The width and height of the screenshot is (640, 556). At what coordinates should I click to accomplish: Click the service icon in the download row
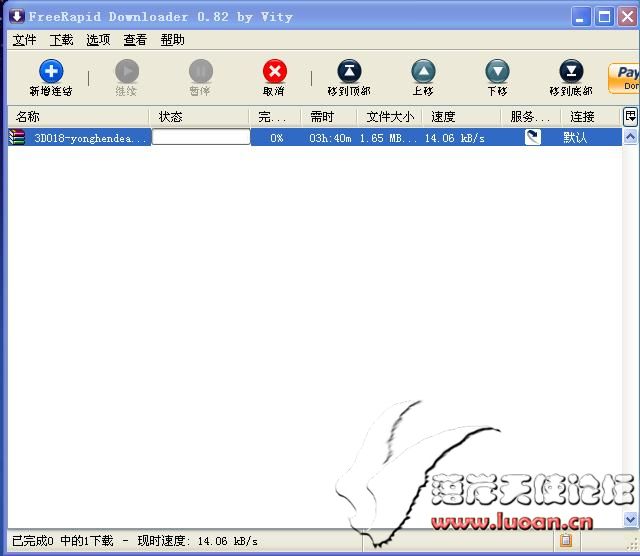coord(532,137)
